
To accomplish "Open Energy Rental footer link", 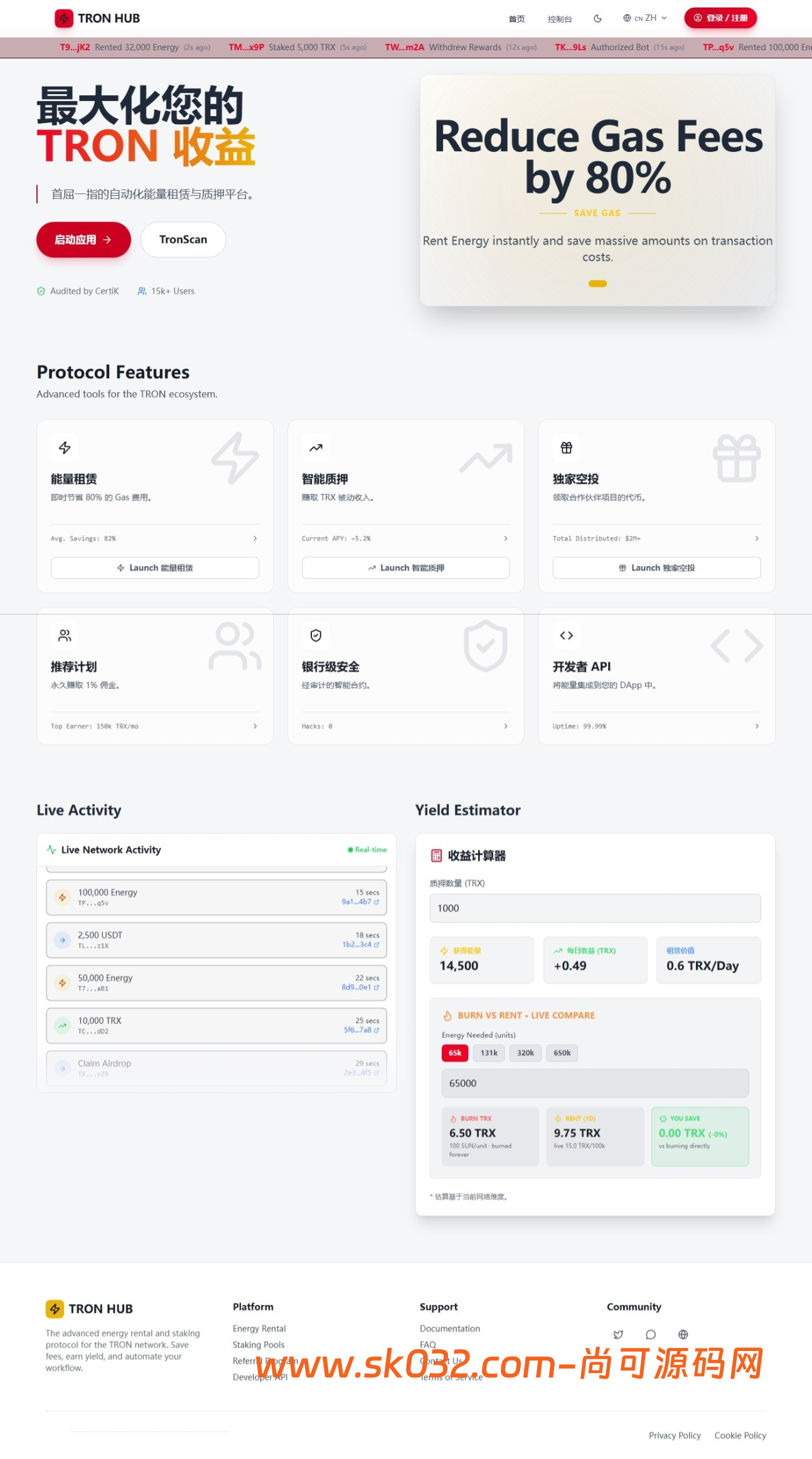I will coord(259,1328).
